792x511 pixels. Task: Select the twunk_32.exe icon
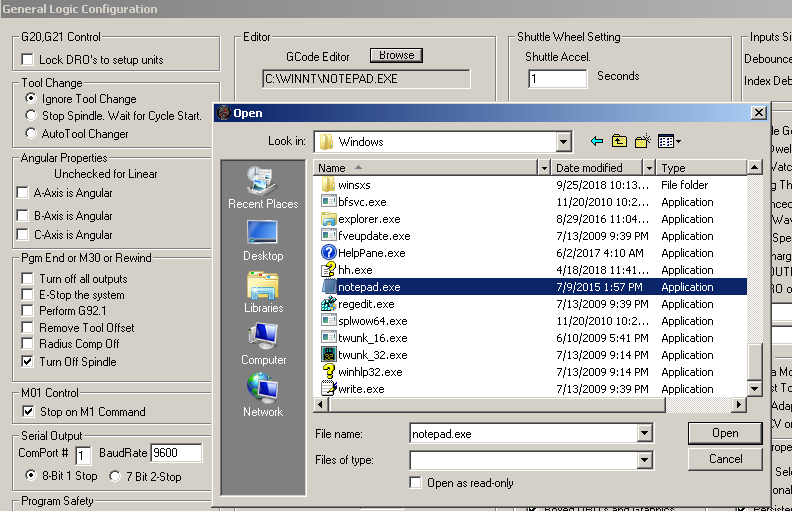328,354
